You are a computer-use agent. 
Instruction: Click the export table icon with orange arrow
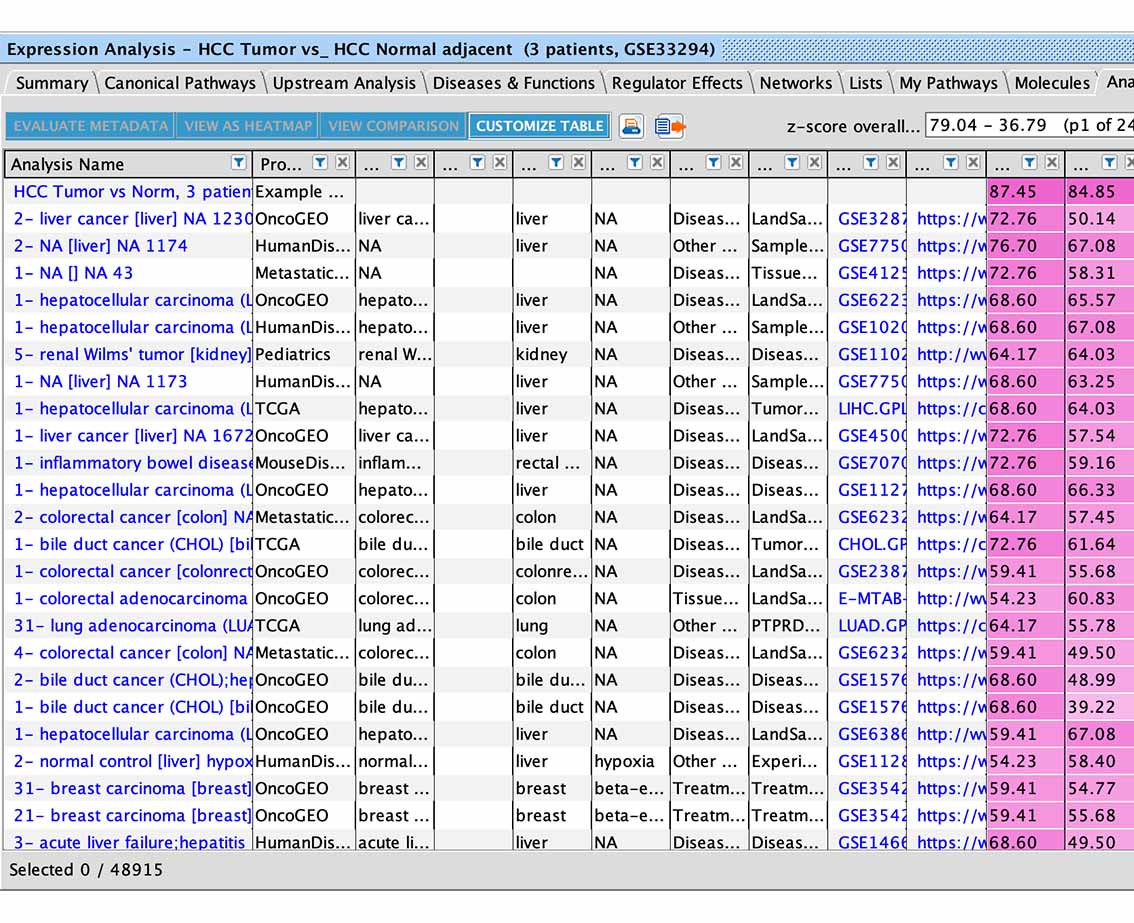(x=669, y=126)
